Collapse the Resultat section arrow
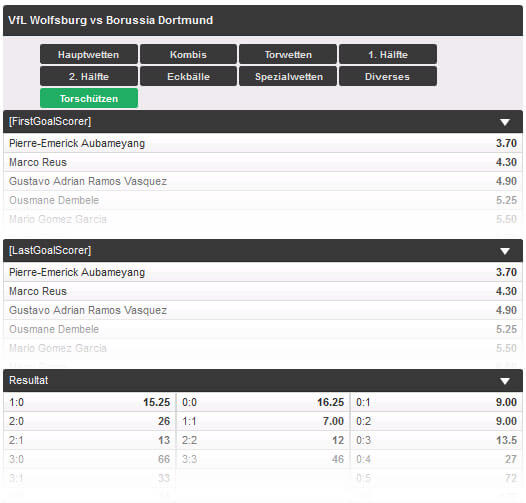Screen dimensions: 526x503 point(505,381)
